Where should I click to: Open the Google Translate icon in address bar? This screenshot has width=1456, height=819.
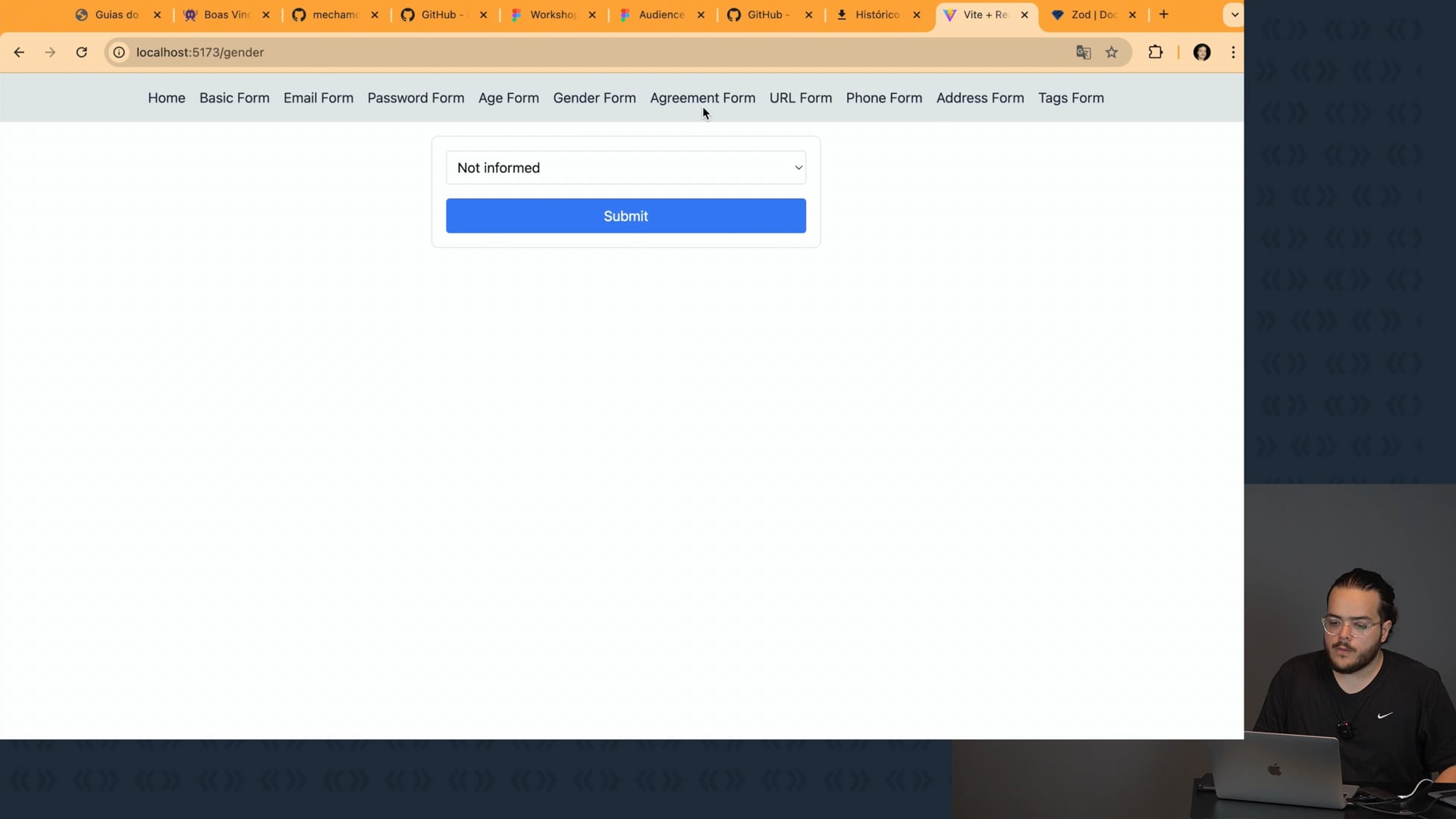point(1083,52)
